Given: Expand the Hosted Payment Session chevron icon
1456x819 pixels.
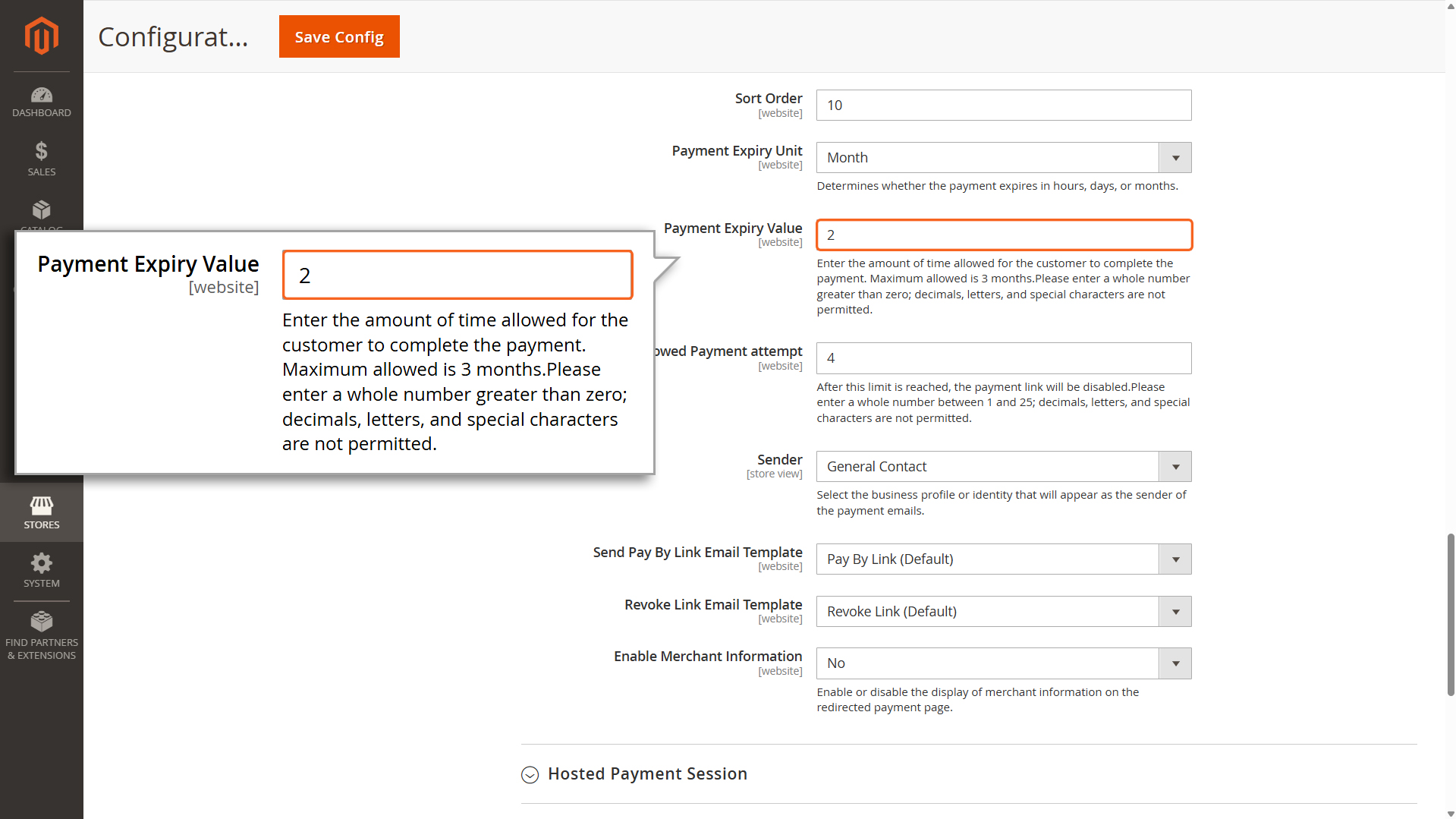Looking at the screenshot, I should click(x=530, y=774).
